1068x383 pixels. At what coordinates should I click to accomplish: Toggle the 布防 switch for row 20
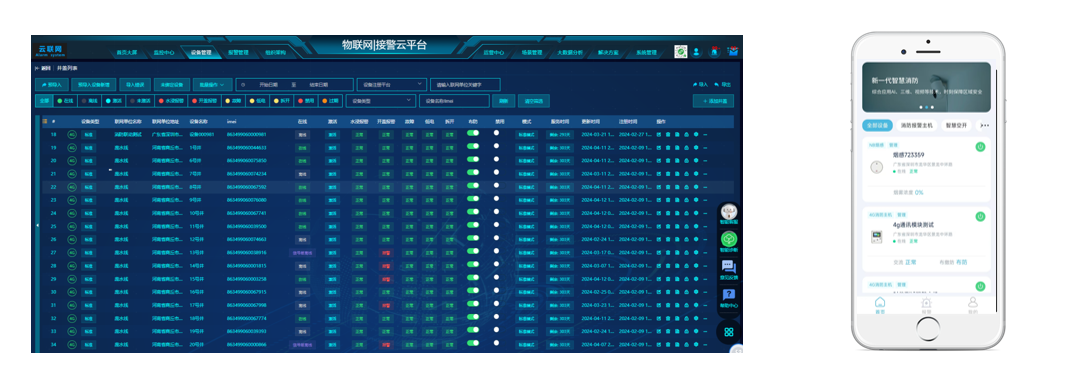473,159
